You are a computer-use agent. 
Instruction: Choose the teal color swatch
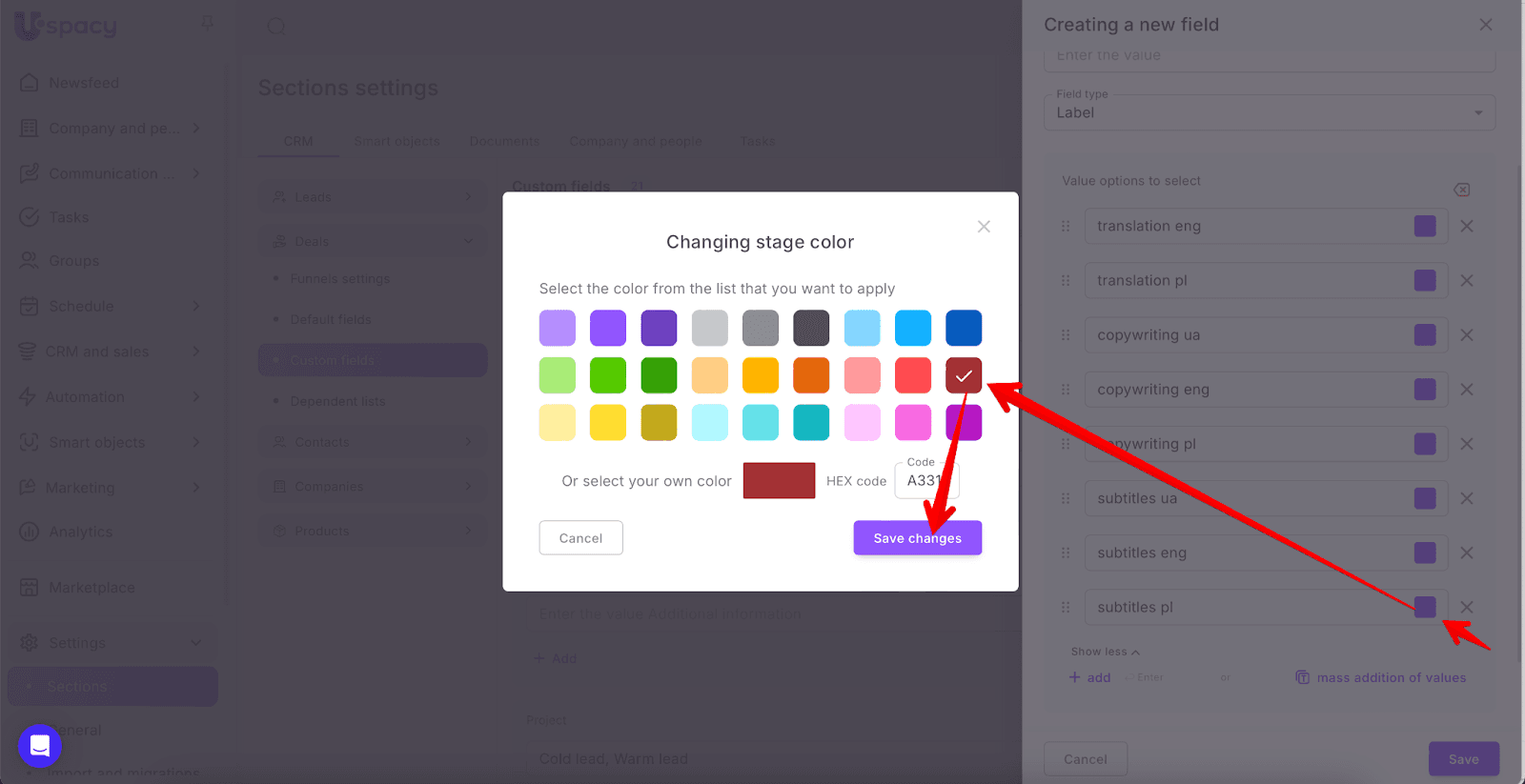pos(811,423)
